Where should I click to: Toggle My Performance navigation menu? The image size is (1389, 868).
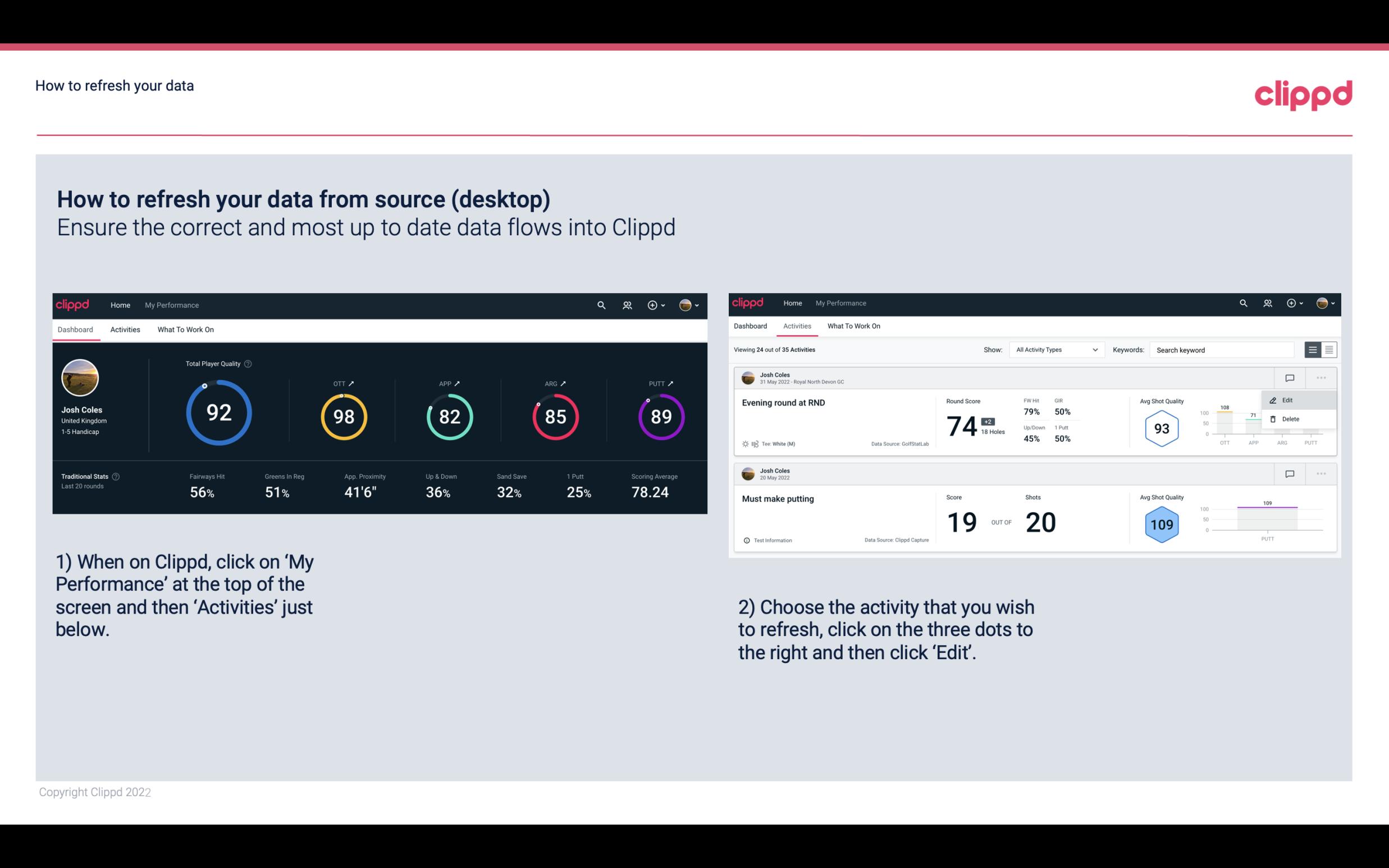pyautogui.click(x=171, y=304)
